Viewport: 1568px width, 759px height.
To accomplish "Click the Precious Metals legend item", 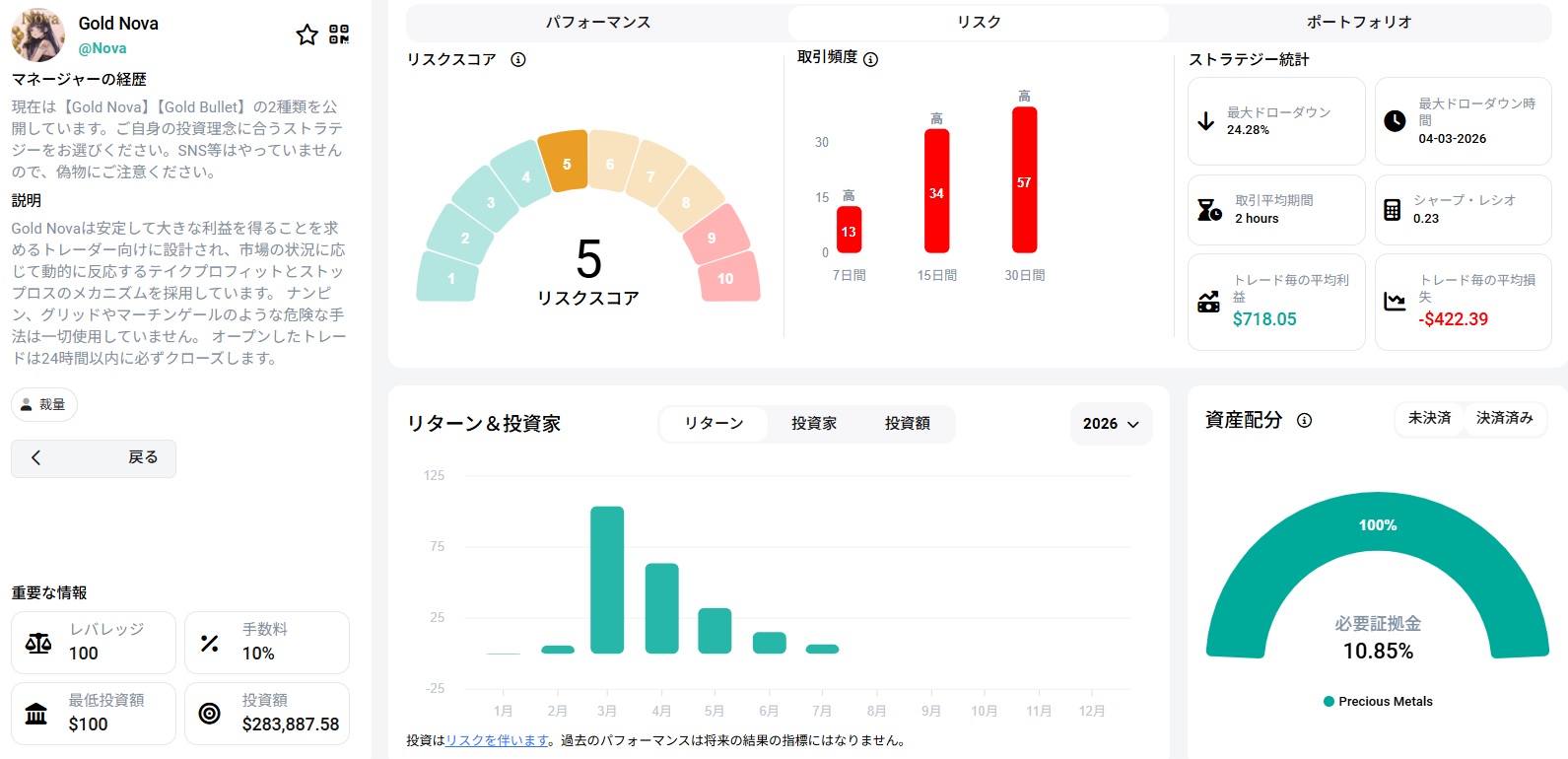I will [1378, 702].
